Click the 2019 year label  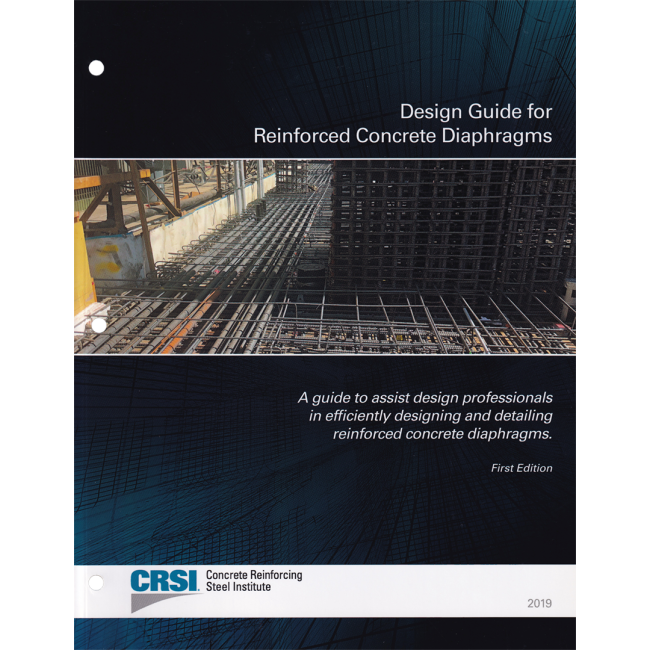pos(539,603)
